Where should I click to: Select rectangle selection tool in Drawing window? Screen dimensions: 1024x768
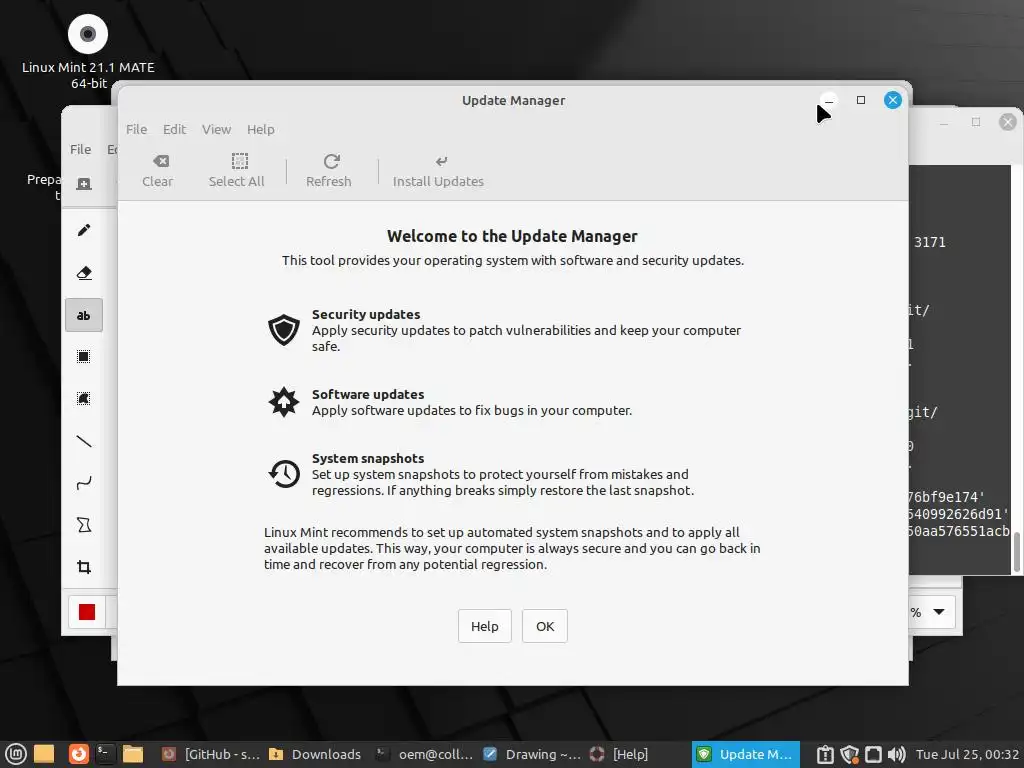pos(84,357)
